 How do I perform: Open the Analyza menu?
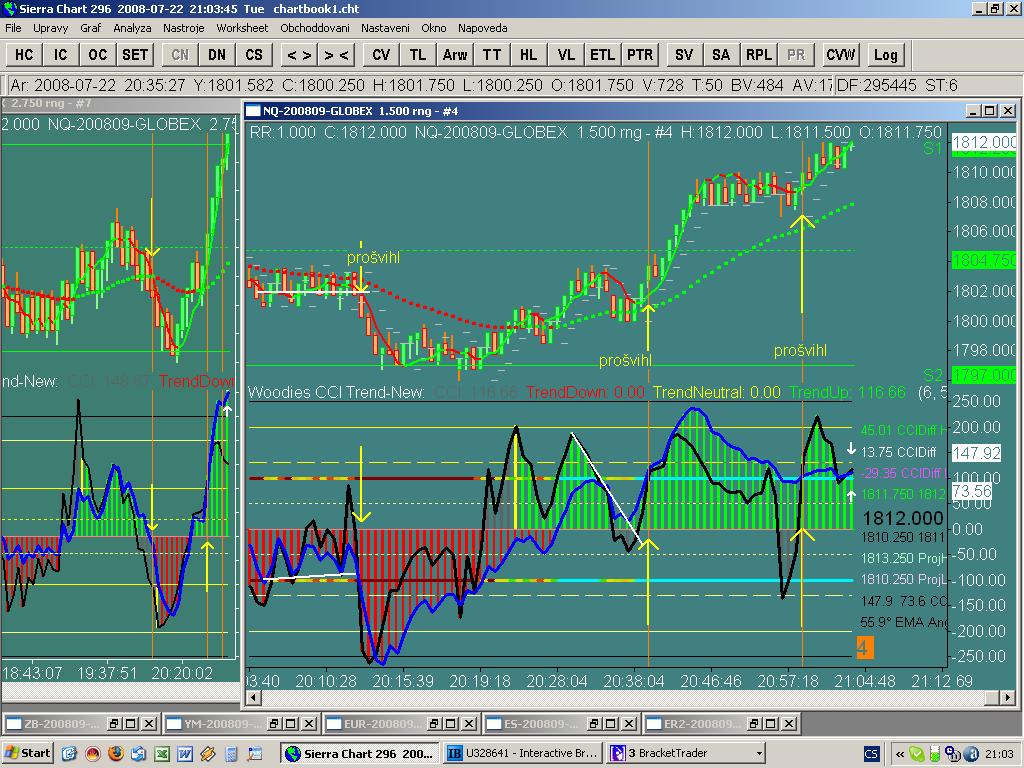132,28
